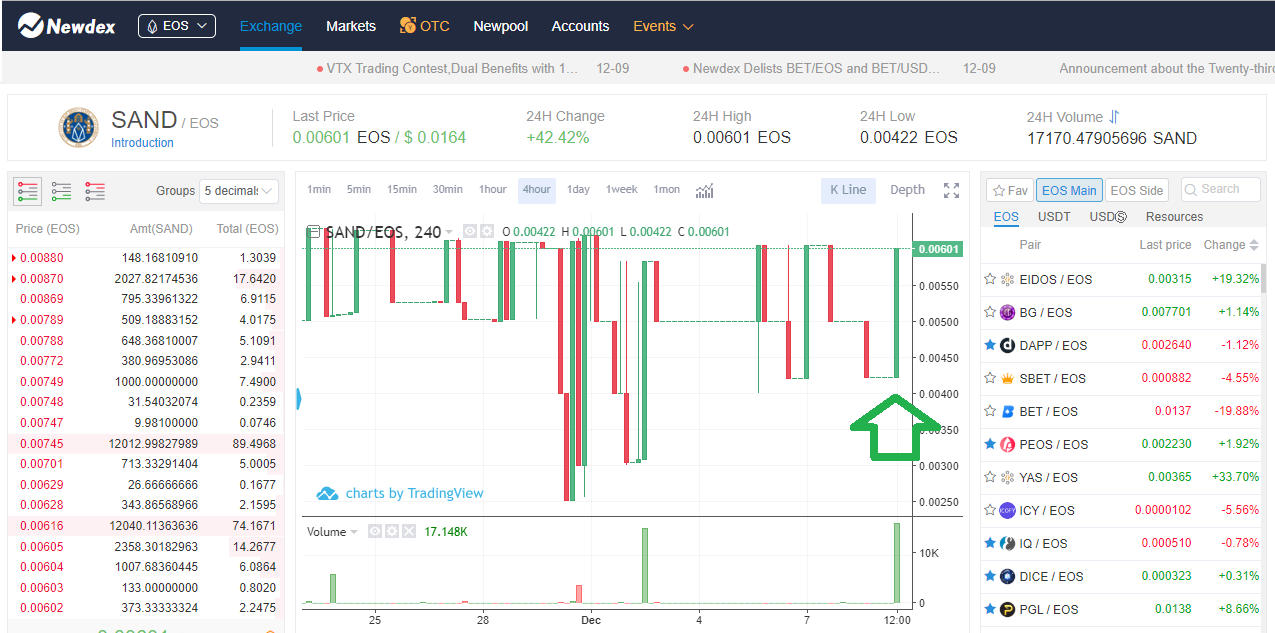Switch to the USDT quote tab

[1054, 216]
